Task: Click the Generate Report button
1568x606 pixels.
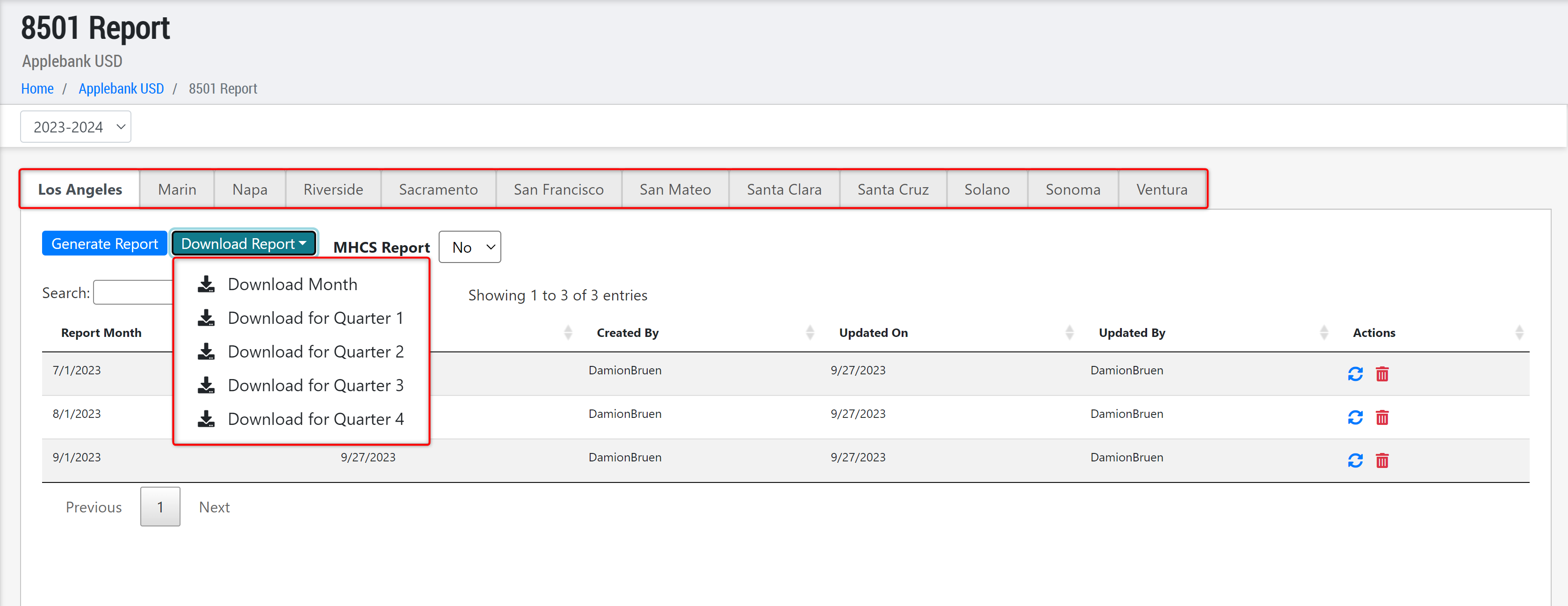Action: click(105, 244)
